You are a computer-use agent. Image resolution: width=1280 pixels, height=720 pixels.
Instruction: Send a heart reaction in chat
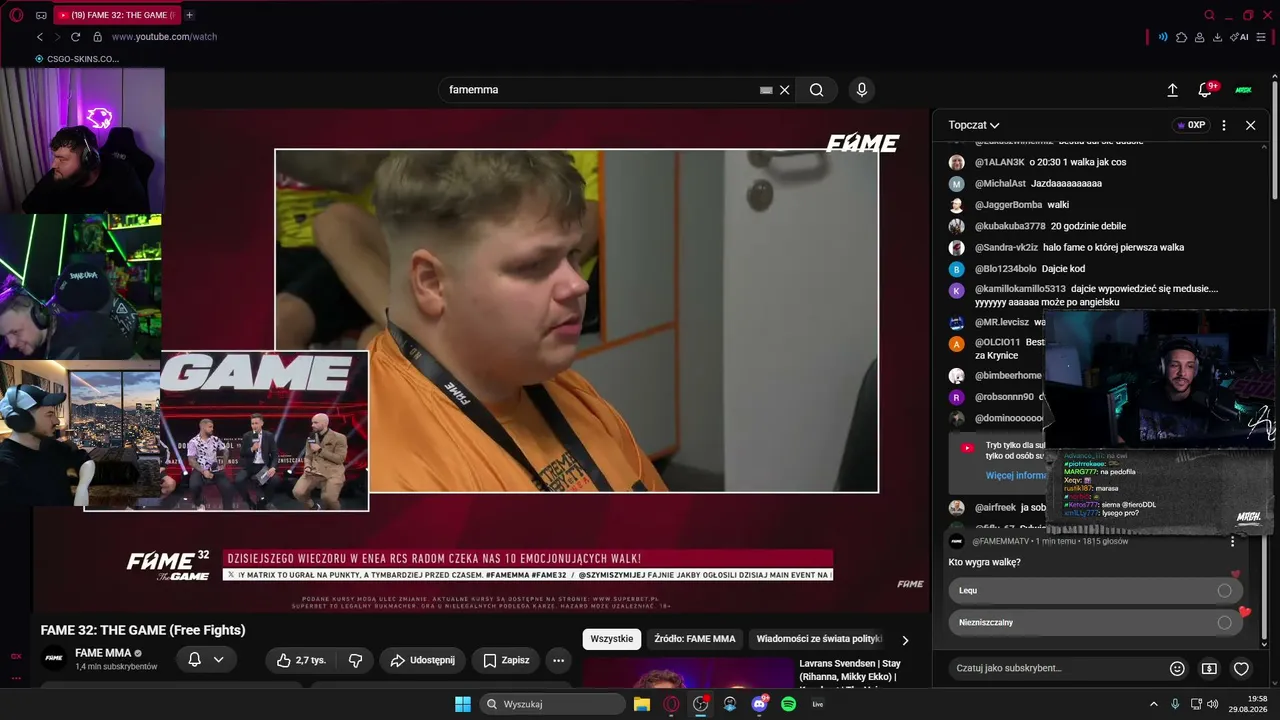(x=1241, y=668)
